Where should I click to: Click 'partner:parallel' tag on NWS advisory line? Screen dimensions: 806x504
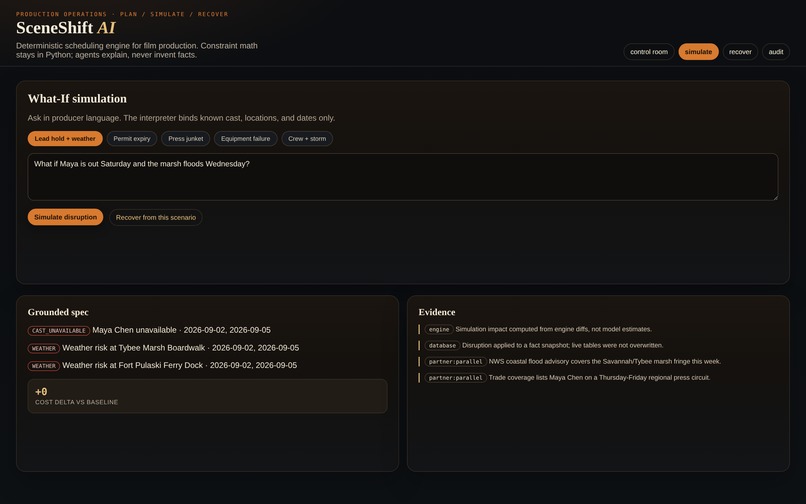pyautogui.click(x=455, y=362)
